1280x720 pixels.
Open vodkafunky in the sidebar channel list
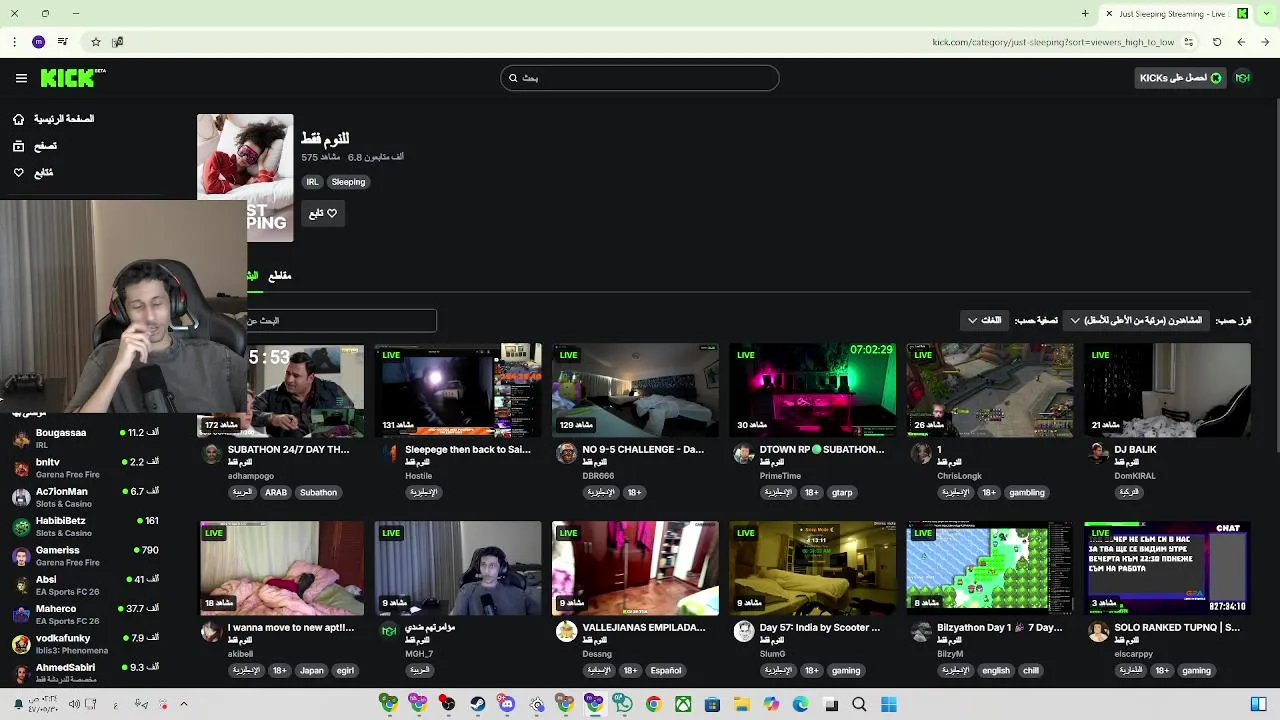85,643
